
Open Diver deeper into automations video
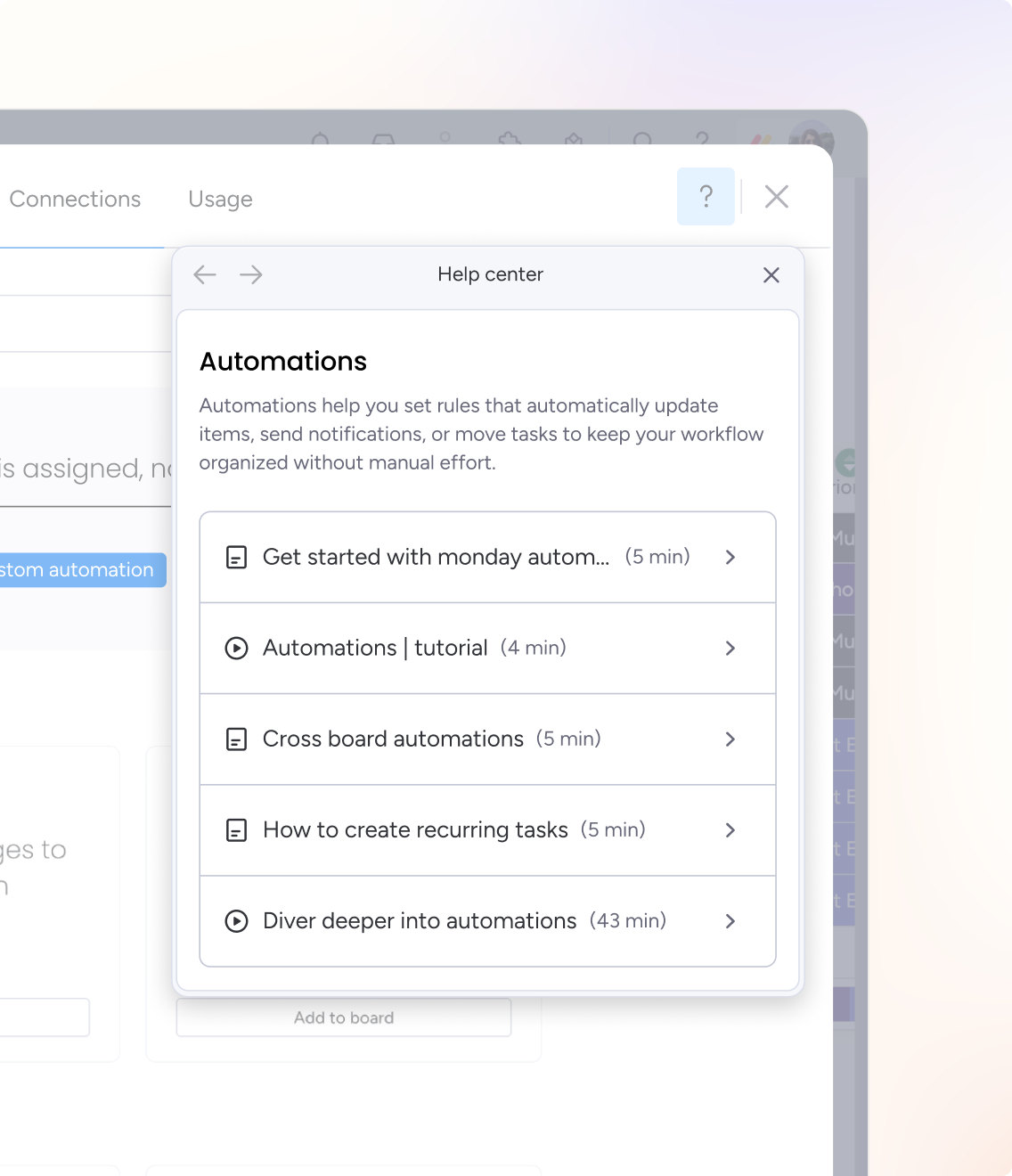[x=487, y=921]
